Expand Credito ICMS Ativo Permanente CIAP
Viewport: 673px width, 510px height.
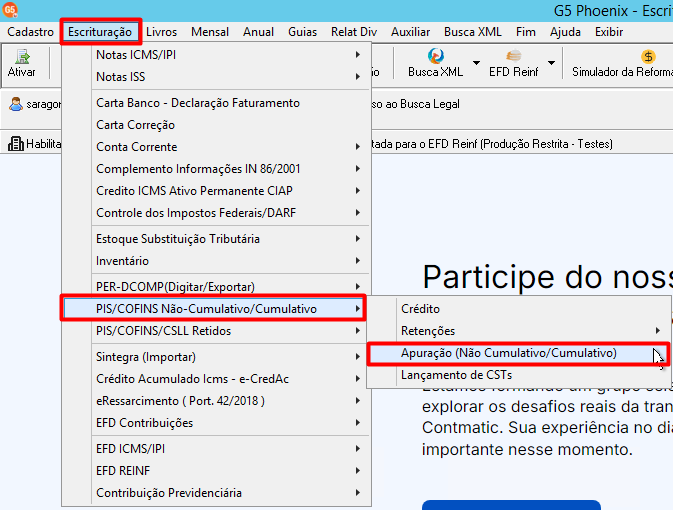215,191
